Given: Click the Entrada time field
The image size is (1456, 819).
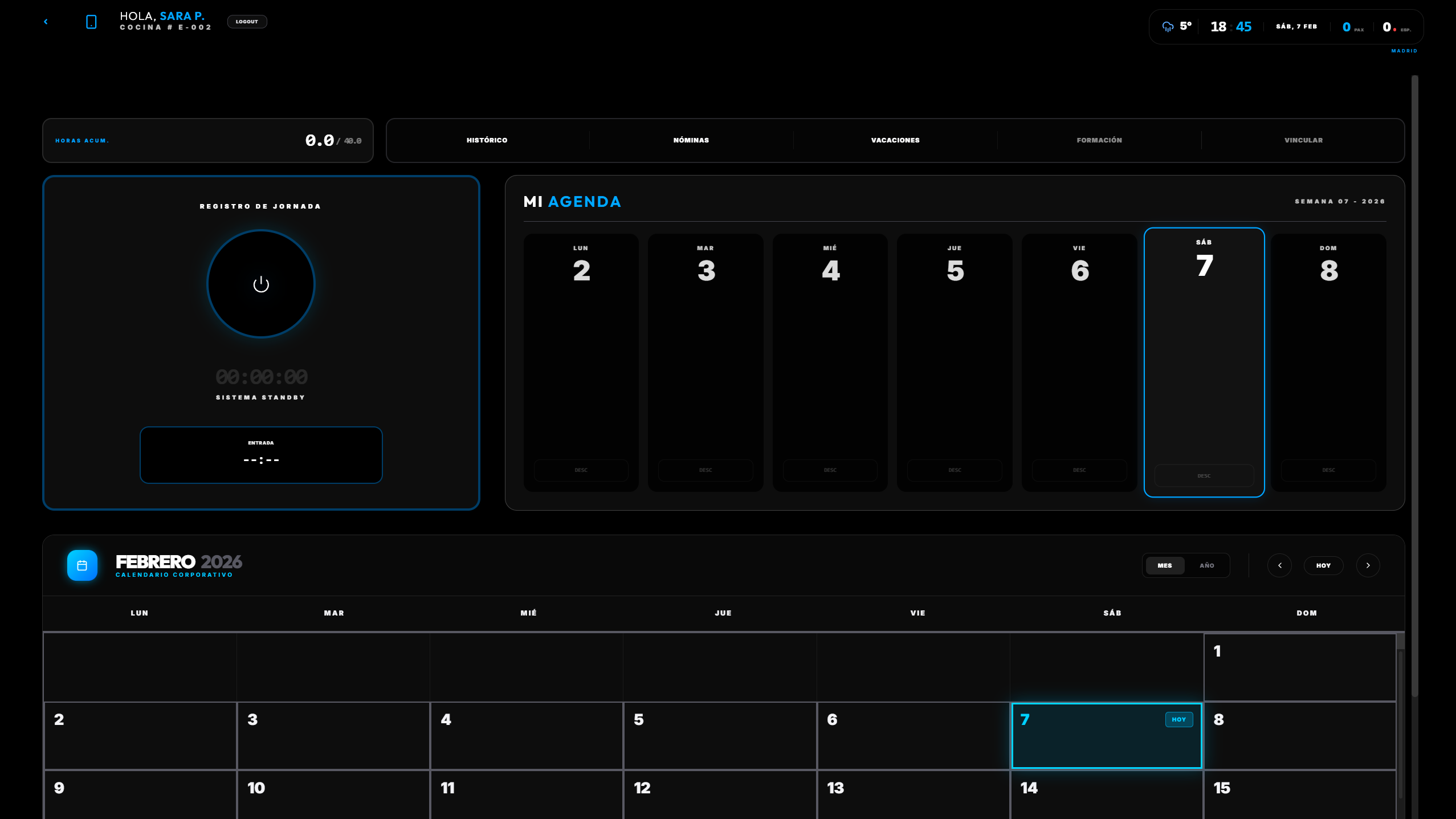Looking at the screenshot, I should (x=261, y=455).
